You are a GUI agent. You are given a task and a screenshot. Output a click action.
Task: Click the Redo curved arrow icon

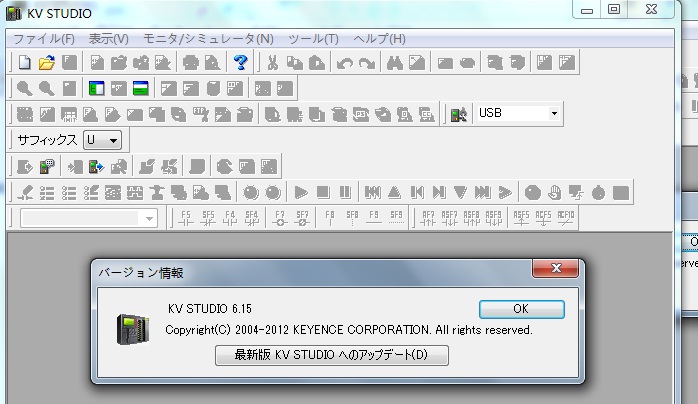pyautogui.click(x=367, y=63)
